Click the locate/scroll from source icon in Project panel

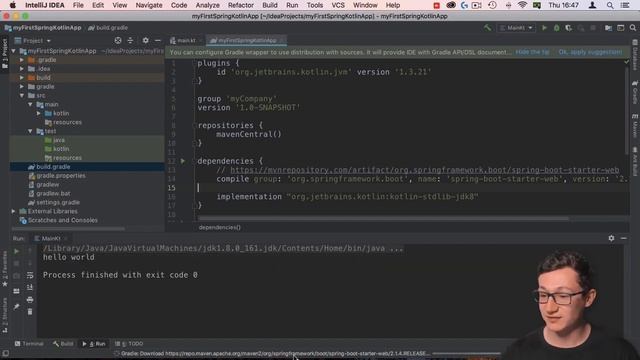pyautogui.click(x=118, y=40)
